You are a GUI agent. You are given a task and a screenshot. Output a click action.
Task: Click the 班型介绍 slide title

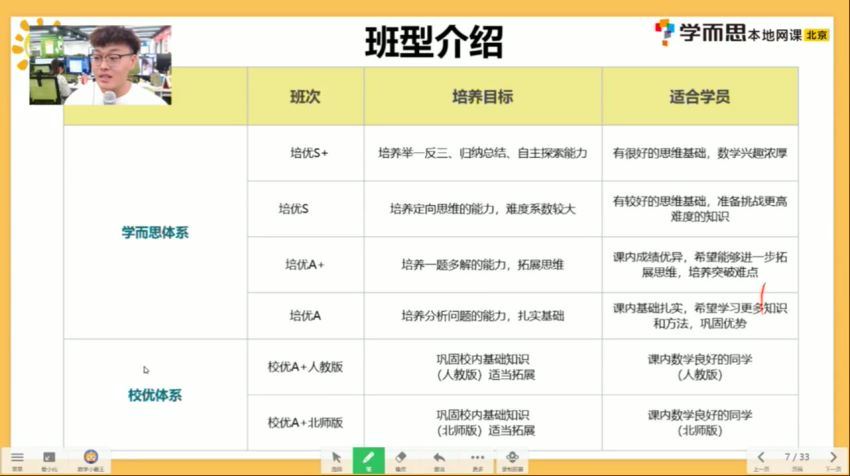tap(434, 42)
